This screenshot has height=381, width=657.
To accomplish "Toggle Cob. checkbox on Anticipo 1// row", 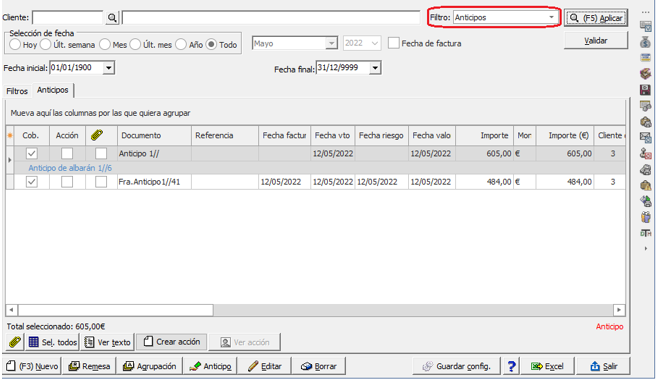I will coord(31,153).
